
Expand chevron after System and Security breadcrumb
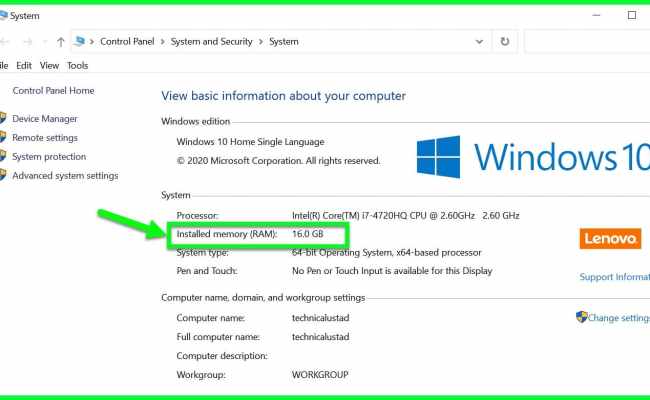[261, 42]
